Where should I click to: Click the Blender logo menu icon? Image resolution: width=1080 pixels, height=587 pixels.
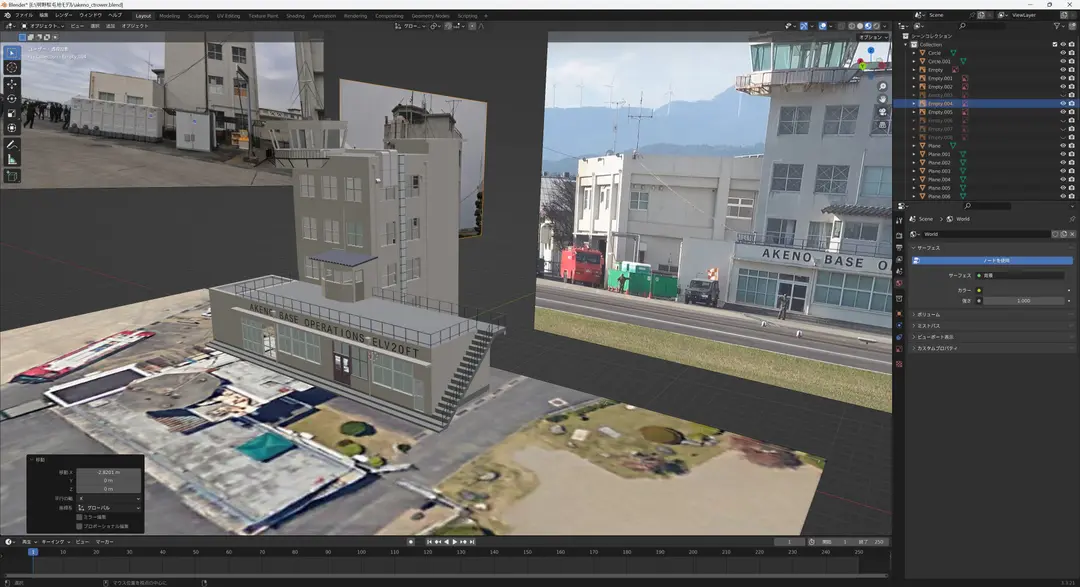point(8,15)
